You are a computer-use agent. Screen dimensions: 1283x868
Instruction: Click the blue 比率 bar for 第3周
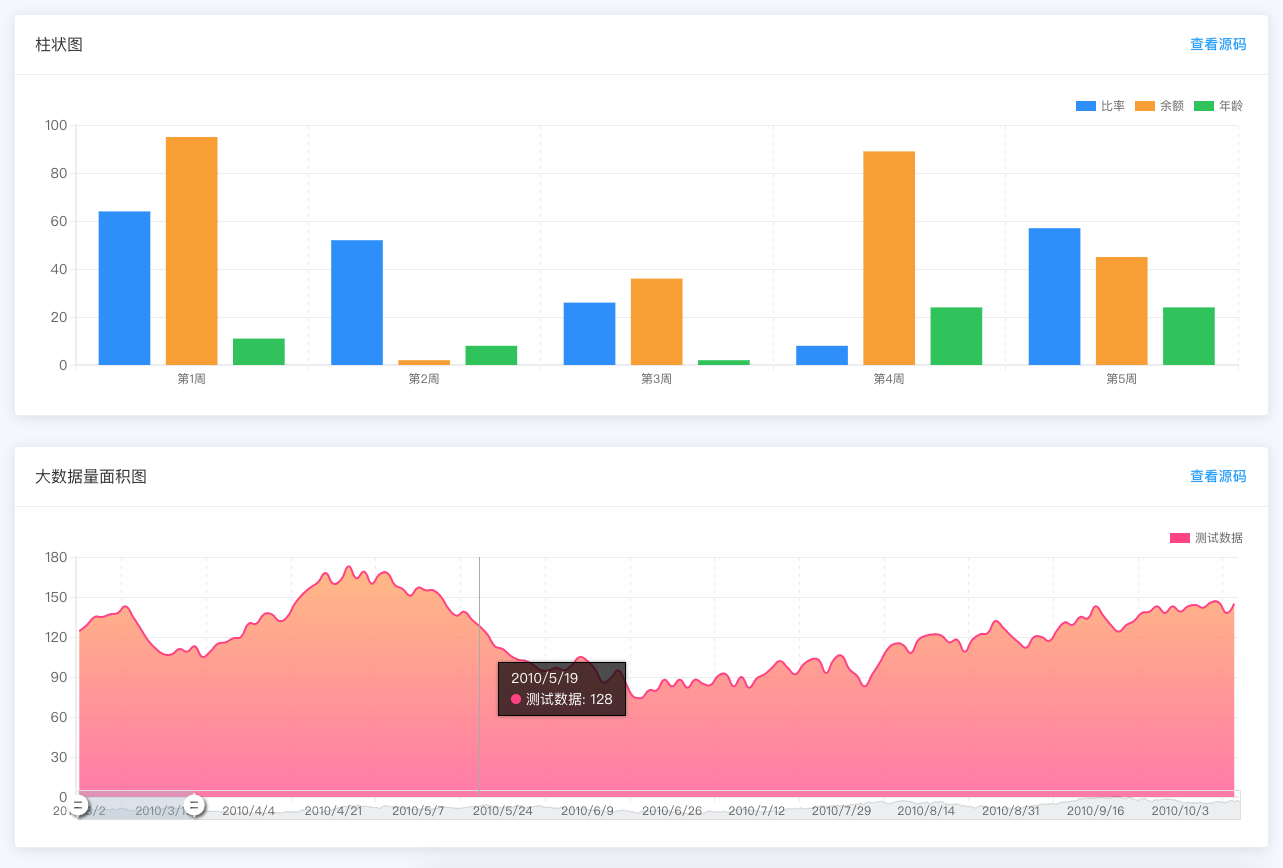[x=589, y=334]
